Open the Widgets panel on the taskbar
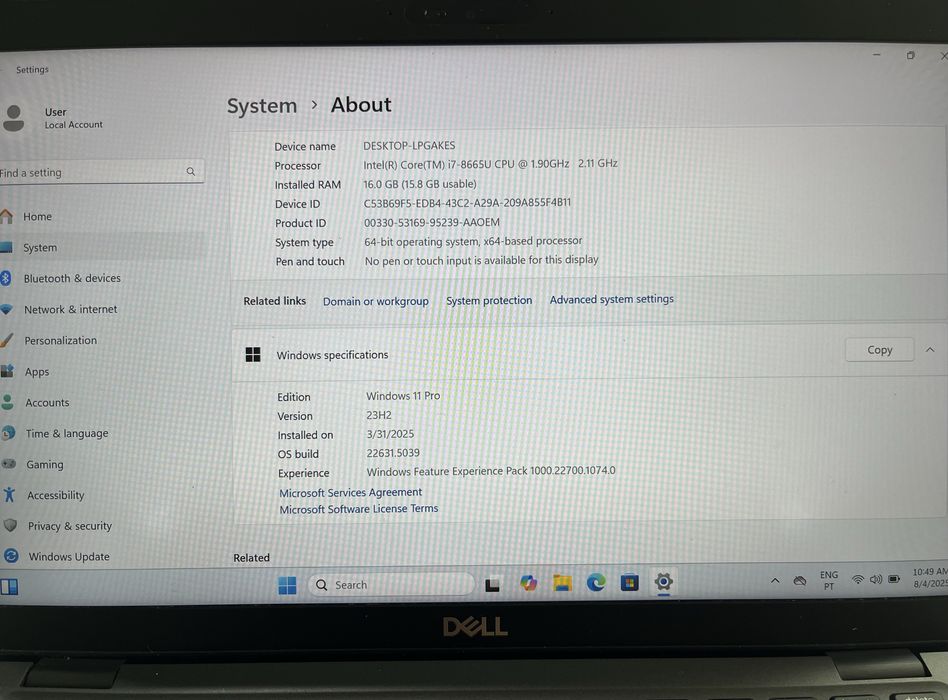The height and width of the screenshot is (700, 948). 9,587
